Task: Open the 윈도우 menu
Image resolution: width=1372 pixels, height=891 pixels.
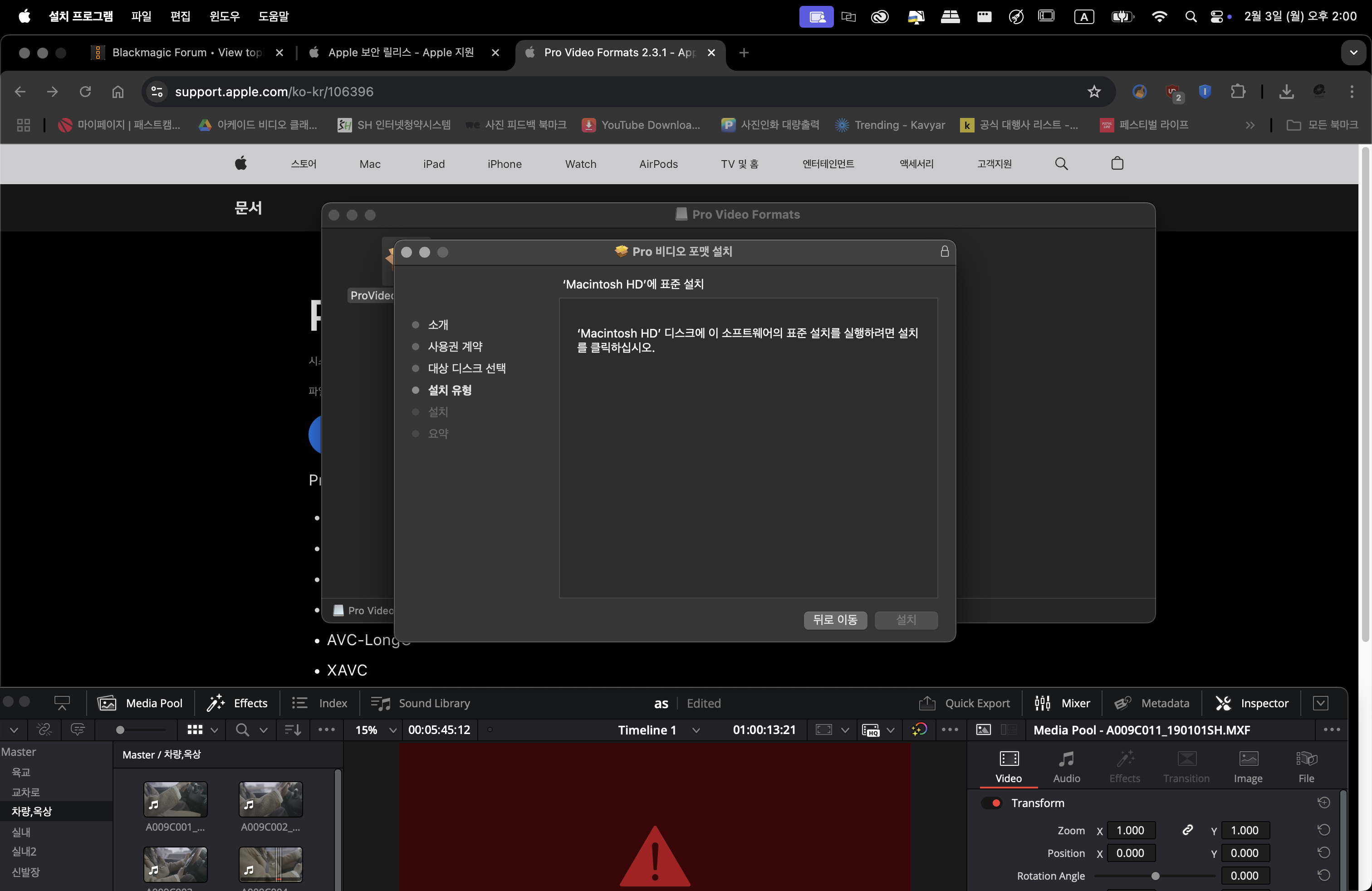Action: (224, 16)
